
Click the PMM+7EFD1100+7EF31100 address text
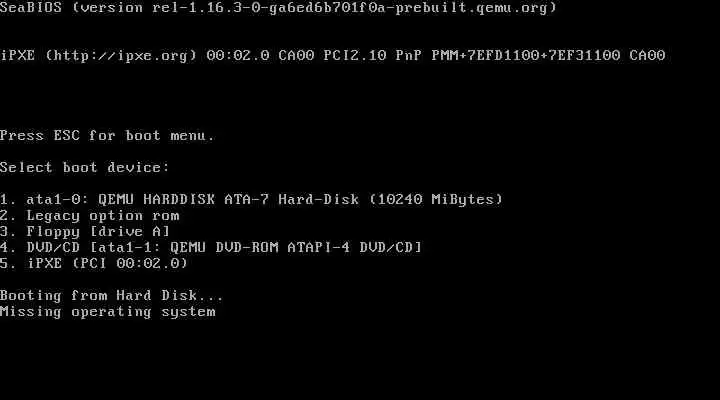click(x=526, y=56)
